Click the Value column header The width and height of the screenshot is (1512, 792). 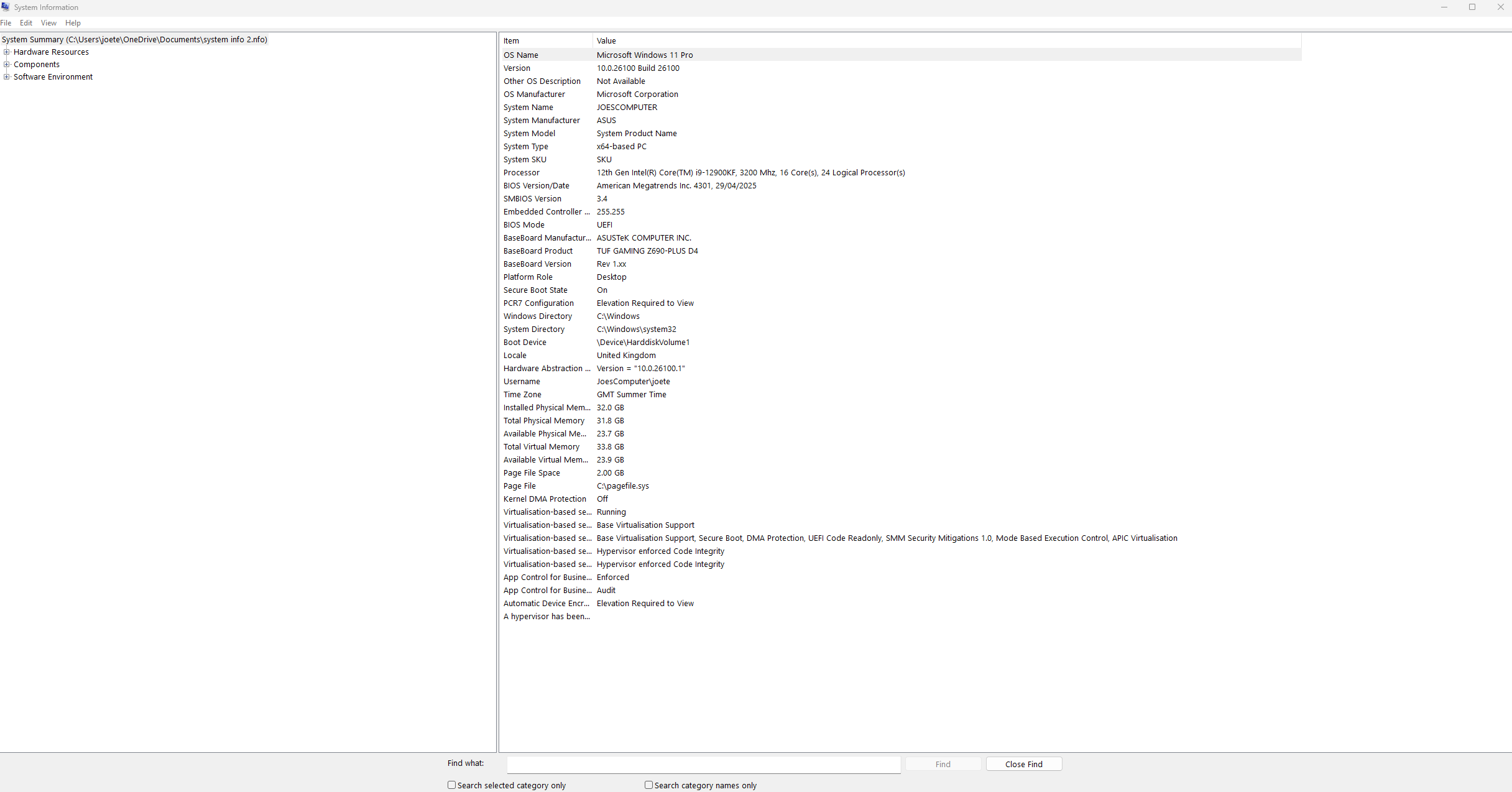[x=947, y=41]
